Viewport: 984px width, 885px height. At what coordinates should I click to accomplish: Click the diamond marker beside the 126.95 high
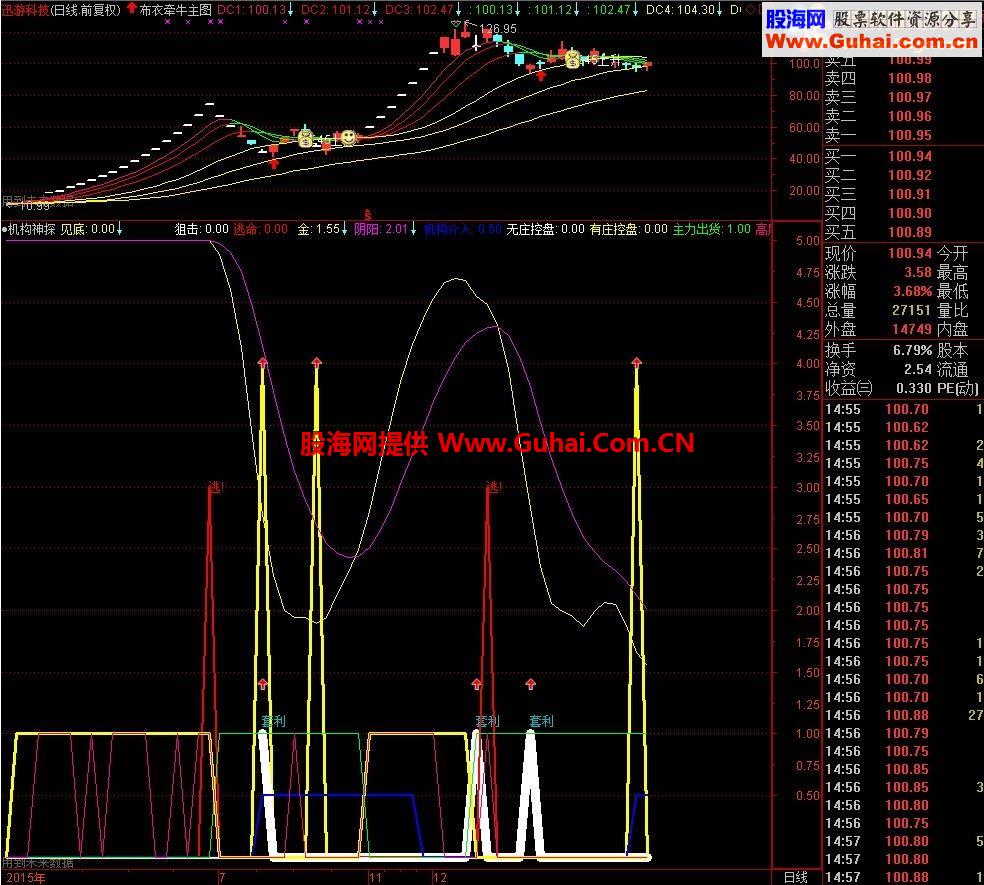point(456,24)
